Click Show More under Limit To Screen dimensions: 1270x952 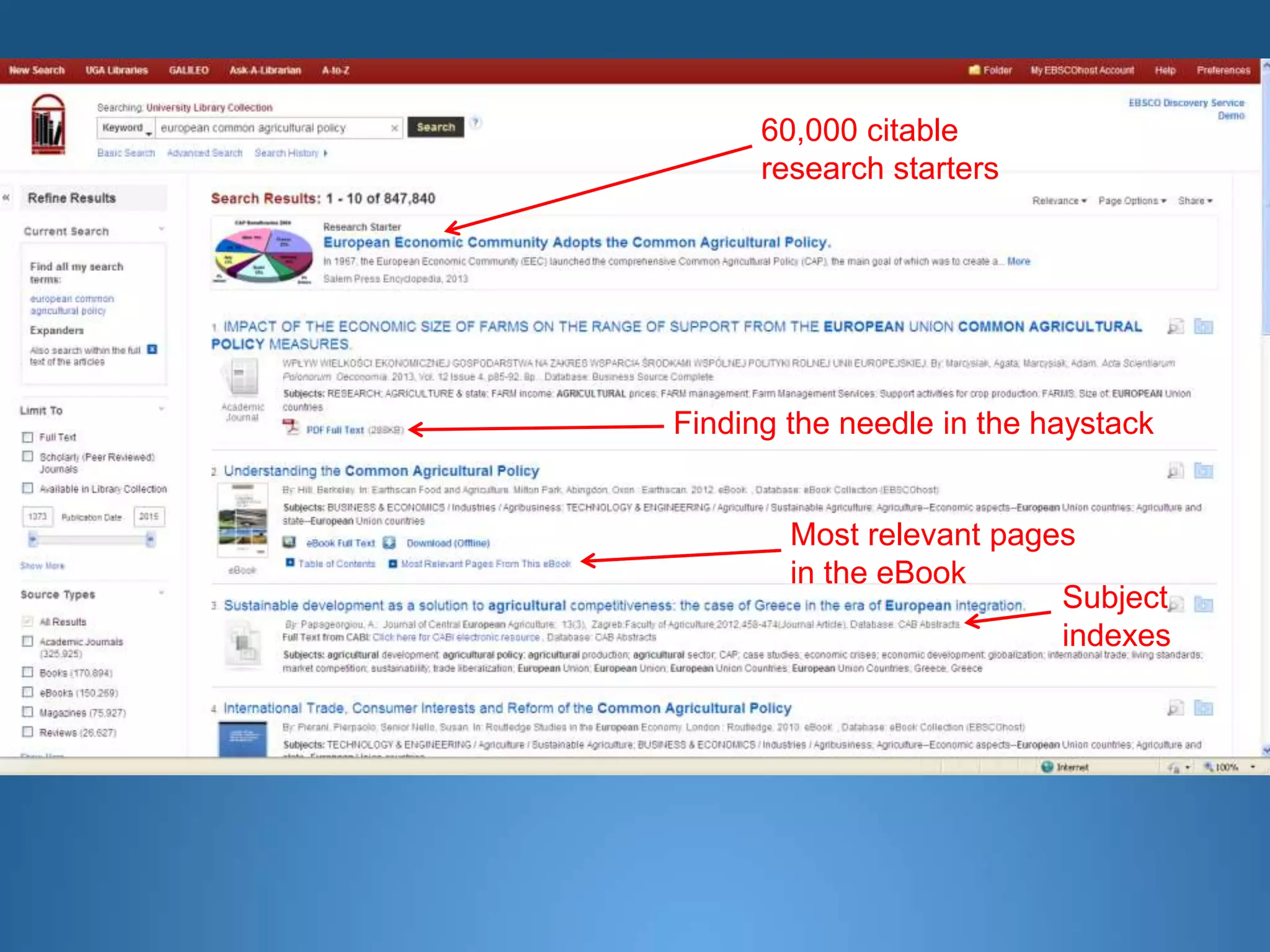click(x=42, y=565)
